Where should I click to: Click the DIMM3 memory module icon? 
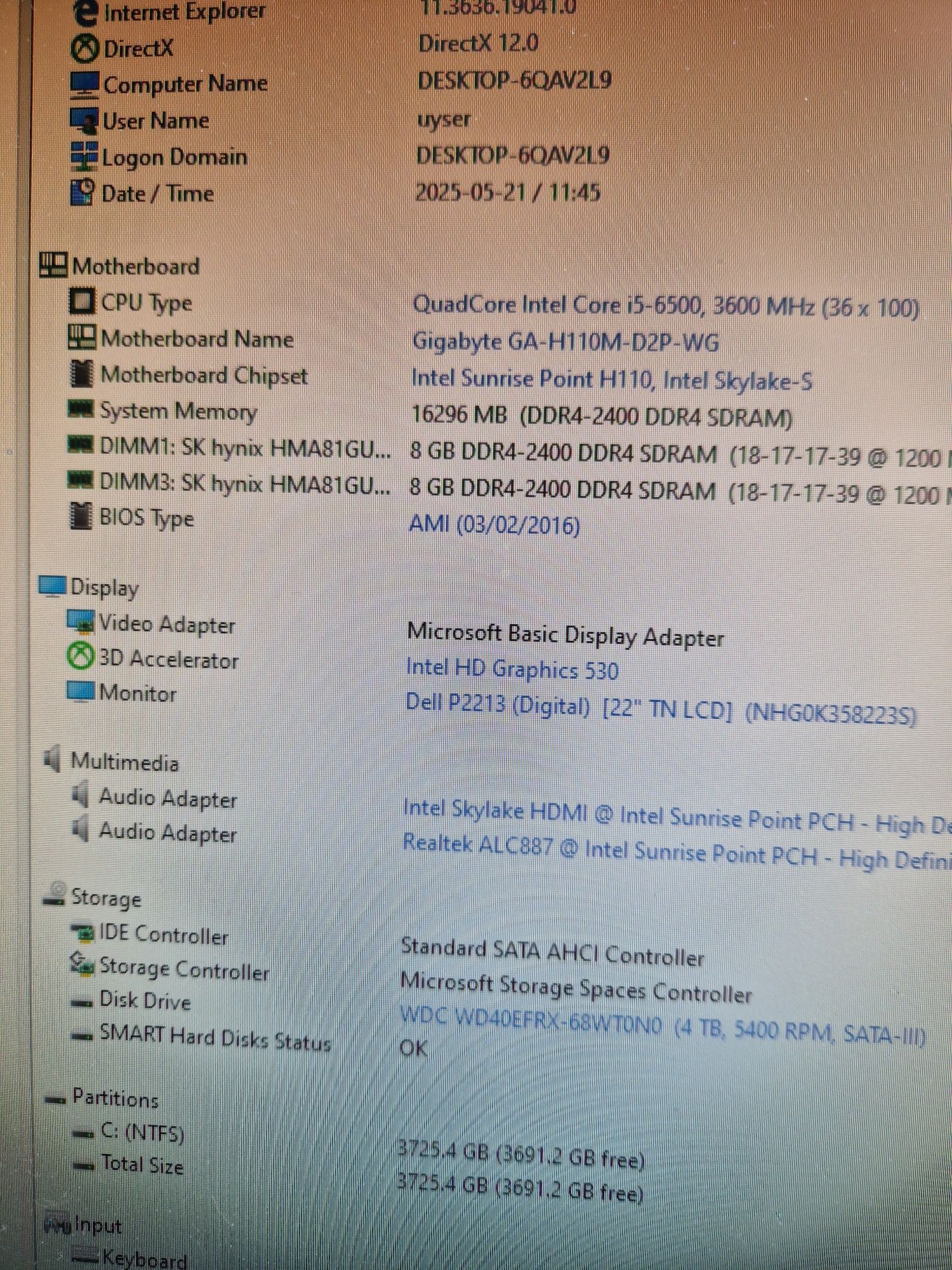(x=81, y=481)
